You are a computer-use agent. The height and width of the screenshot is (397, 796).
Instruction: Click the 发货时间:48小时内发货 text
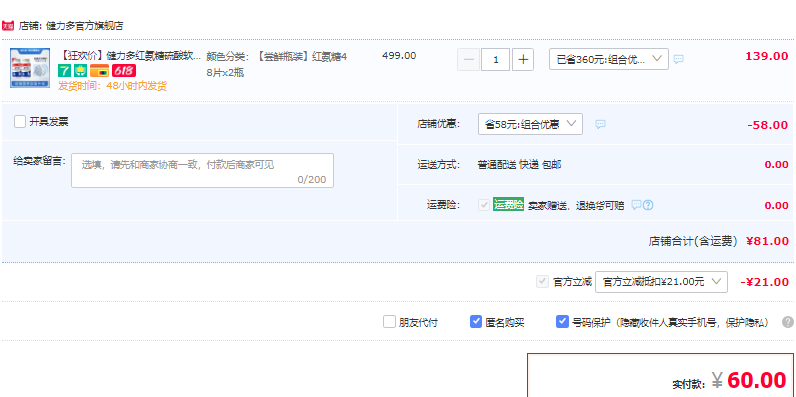[x=112, y=86]
